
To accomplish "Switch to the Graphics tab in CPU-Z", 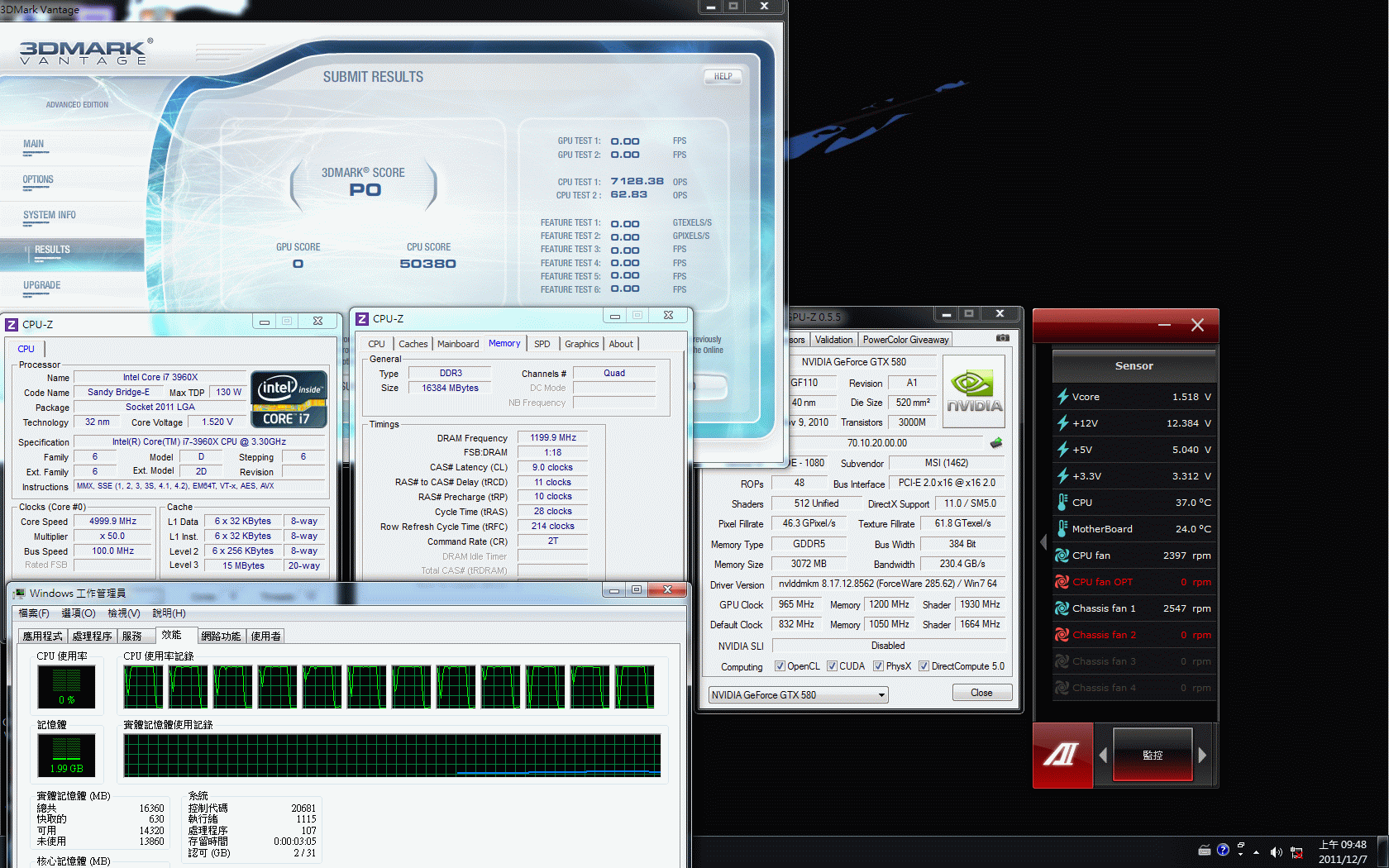I will pyautogui.click(x=582, y=344).
